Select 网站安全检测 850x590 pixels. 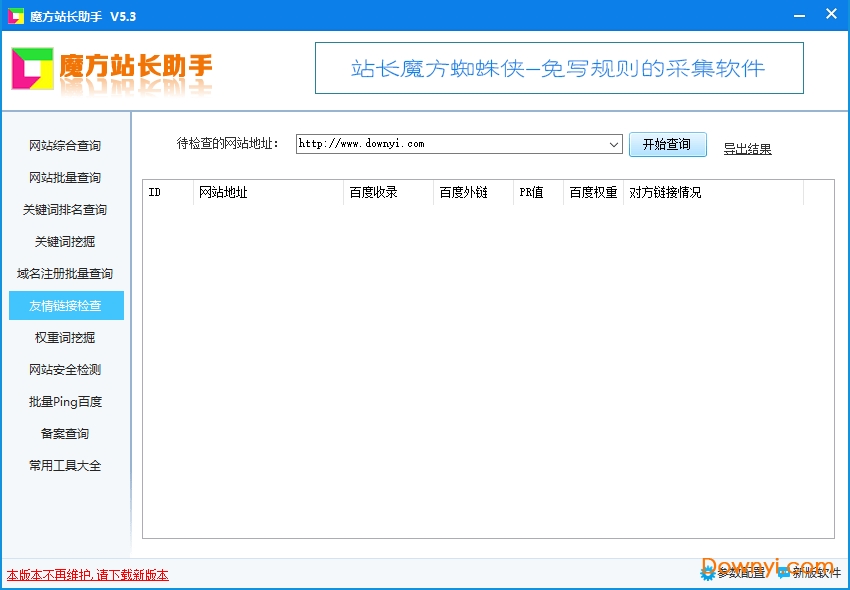[x=66, y=369]
